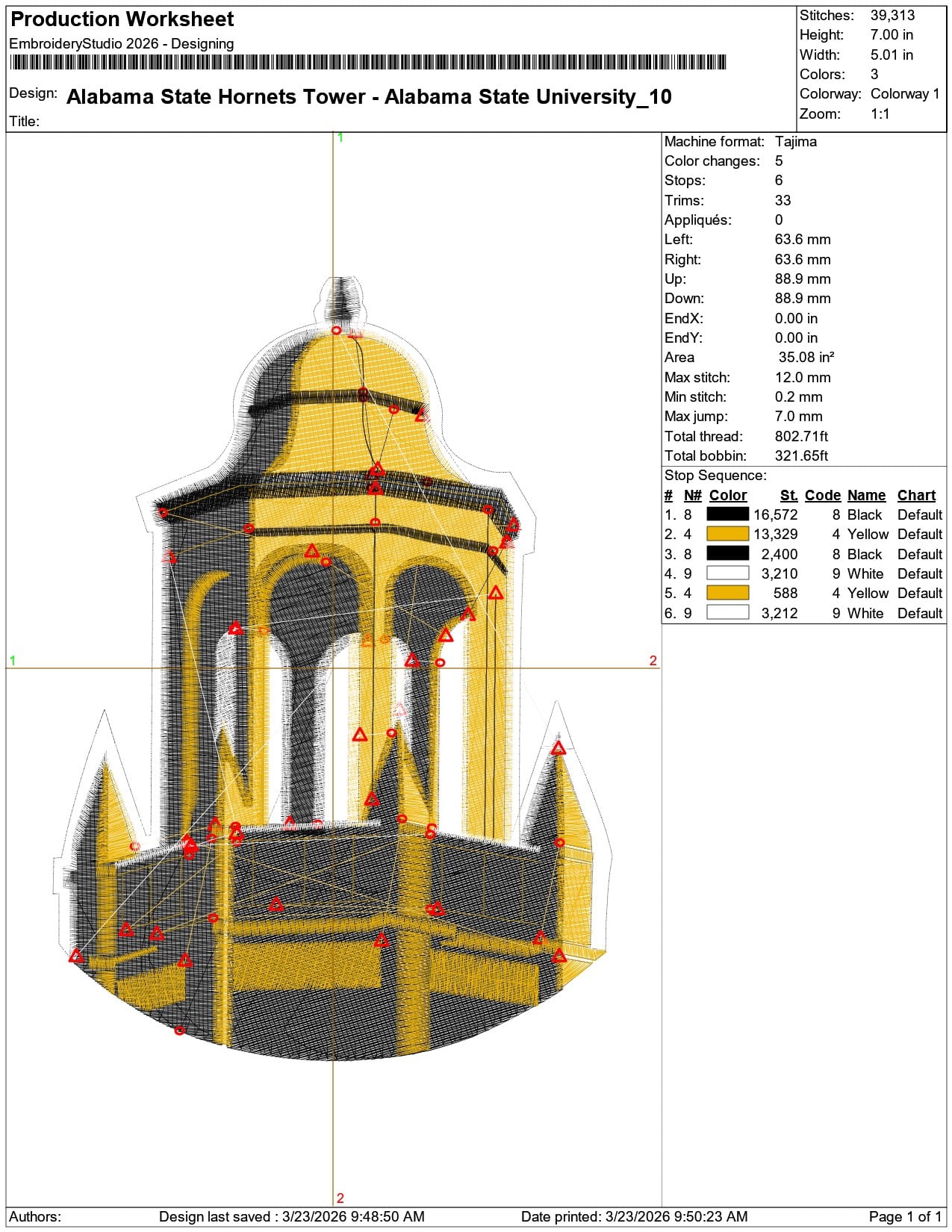Click the tower embroidery design preview
The height and width of the screenshot is (1232, 952).
click(x=333, y=668)
